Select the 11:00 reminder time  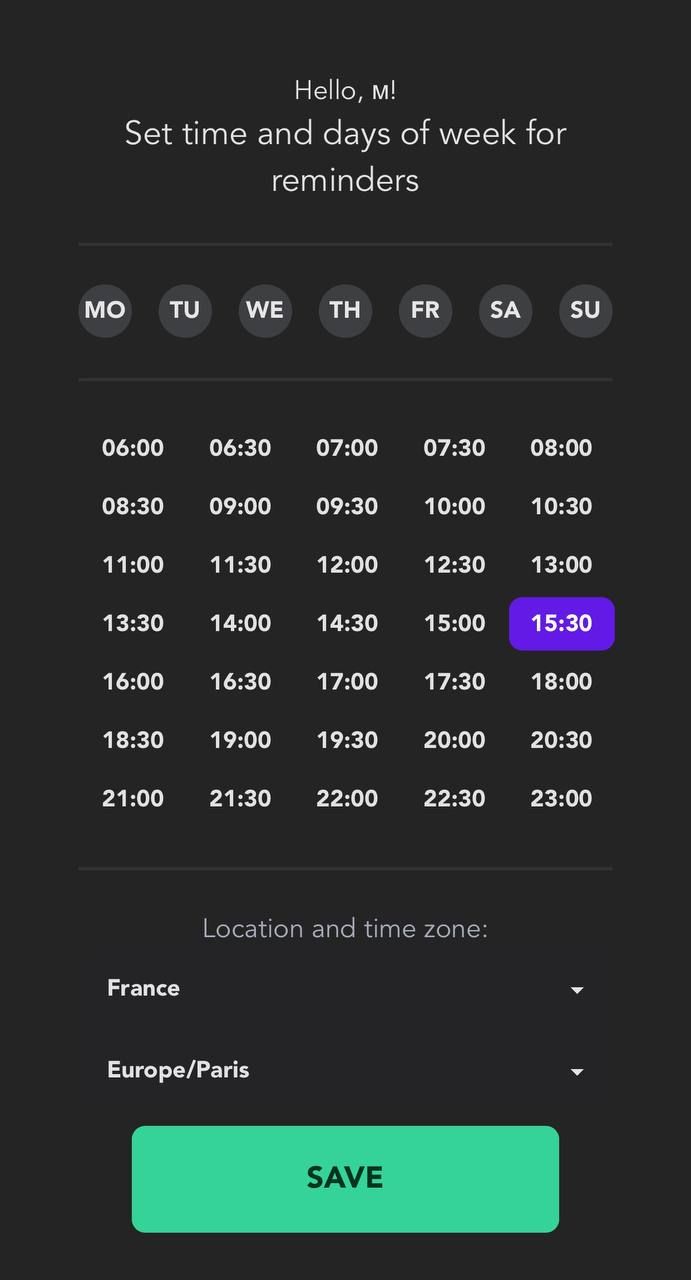coord(132,564)
